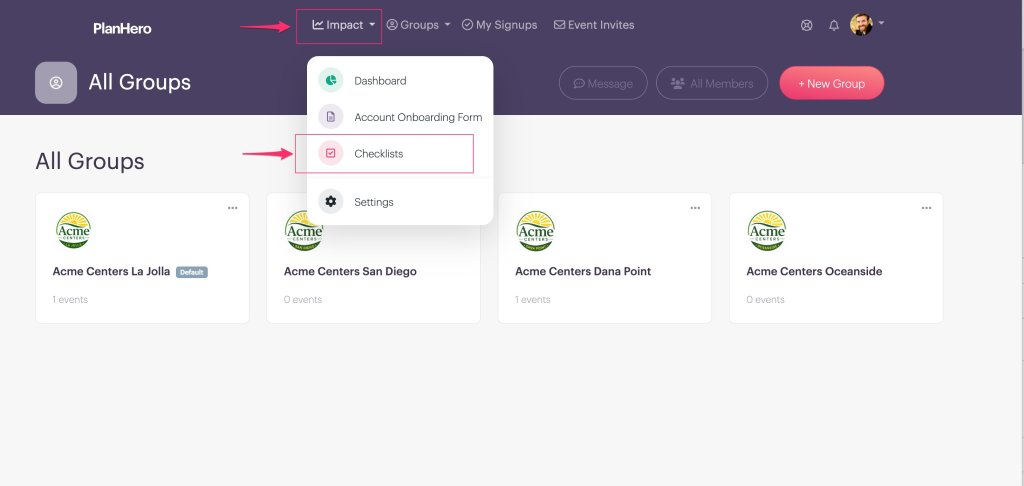Click "0 events" under Oceanside
Screen dimensions: 1024x486
(x=765, y=299)
